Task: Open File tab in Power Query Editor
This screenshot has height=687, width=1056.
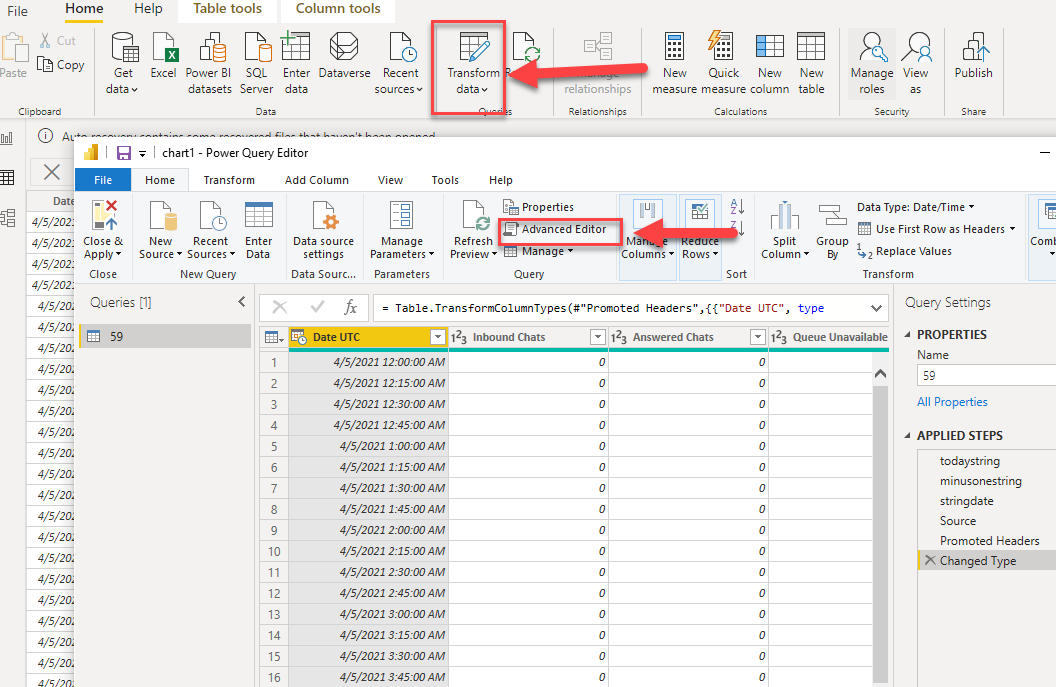Action: coord(102,180)
